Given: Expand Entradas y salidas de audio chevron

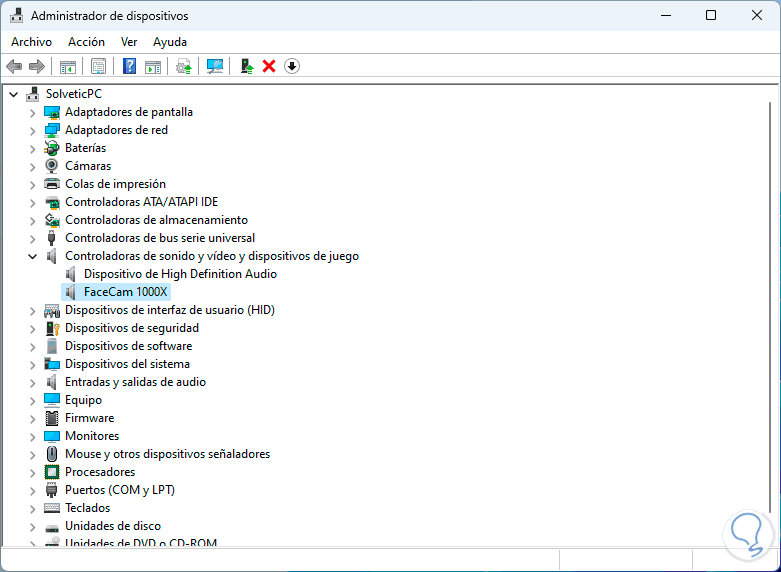Looking at the screenshot, I should pos(32,383).
